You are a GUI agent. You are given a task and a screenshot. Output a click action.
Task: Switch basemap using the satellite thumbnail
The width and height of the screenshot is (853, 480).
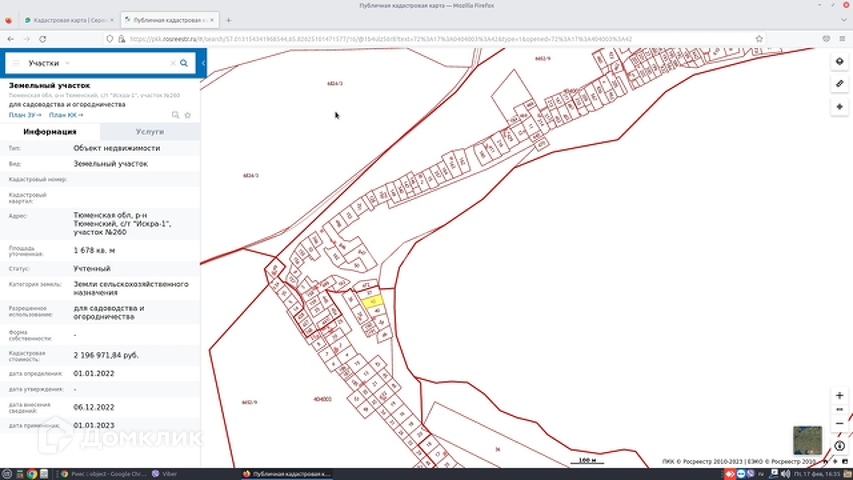tap(807, 440)
